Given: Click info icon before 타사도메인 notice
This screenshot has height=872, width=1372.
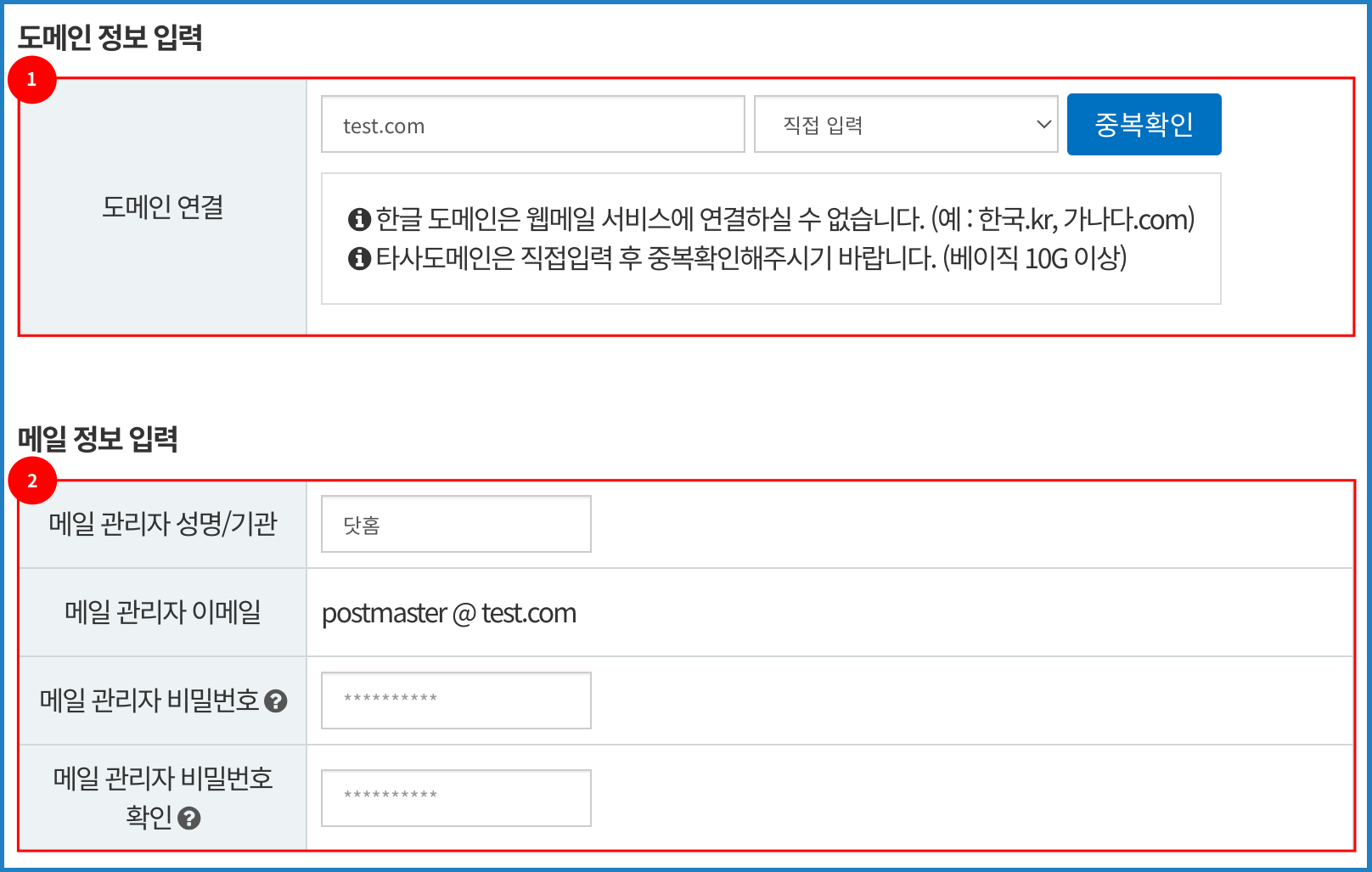Looking at the screenshot, I should 359,258.
